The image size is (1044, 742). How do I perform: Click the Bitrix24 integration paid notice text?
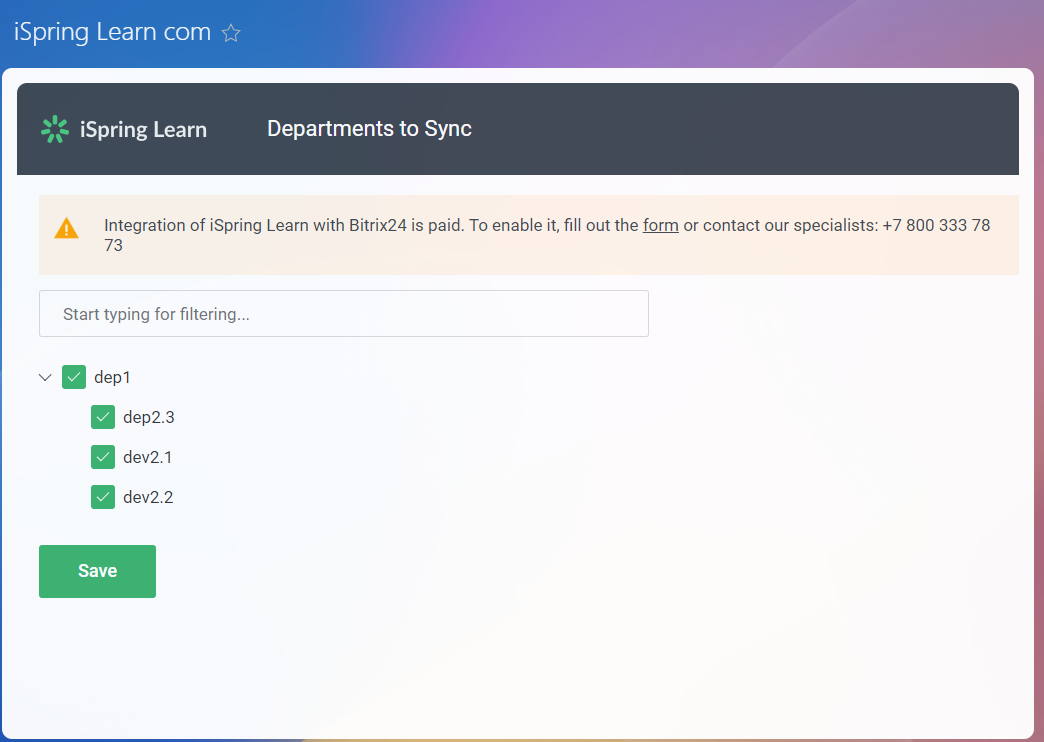point(370,225)
